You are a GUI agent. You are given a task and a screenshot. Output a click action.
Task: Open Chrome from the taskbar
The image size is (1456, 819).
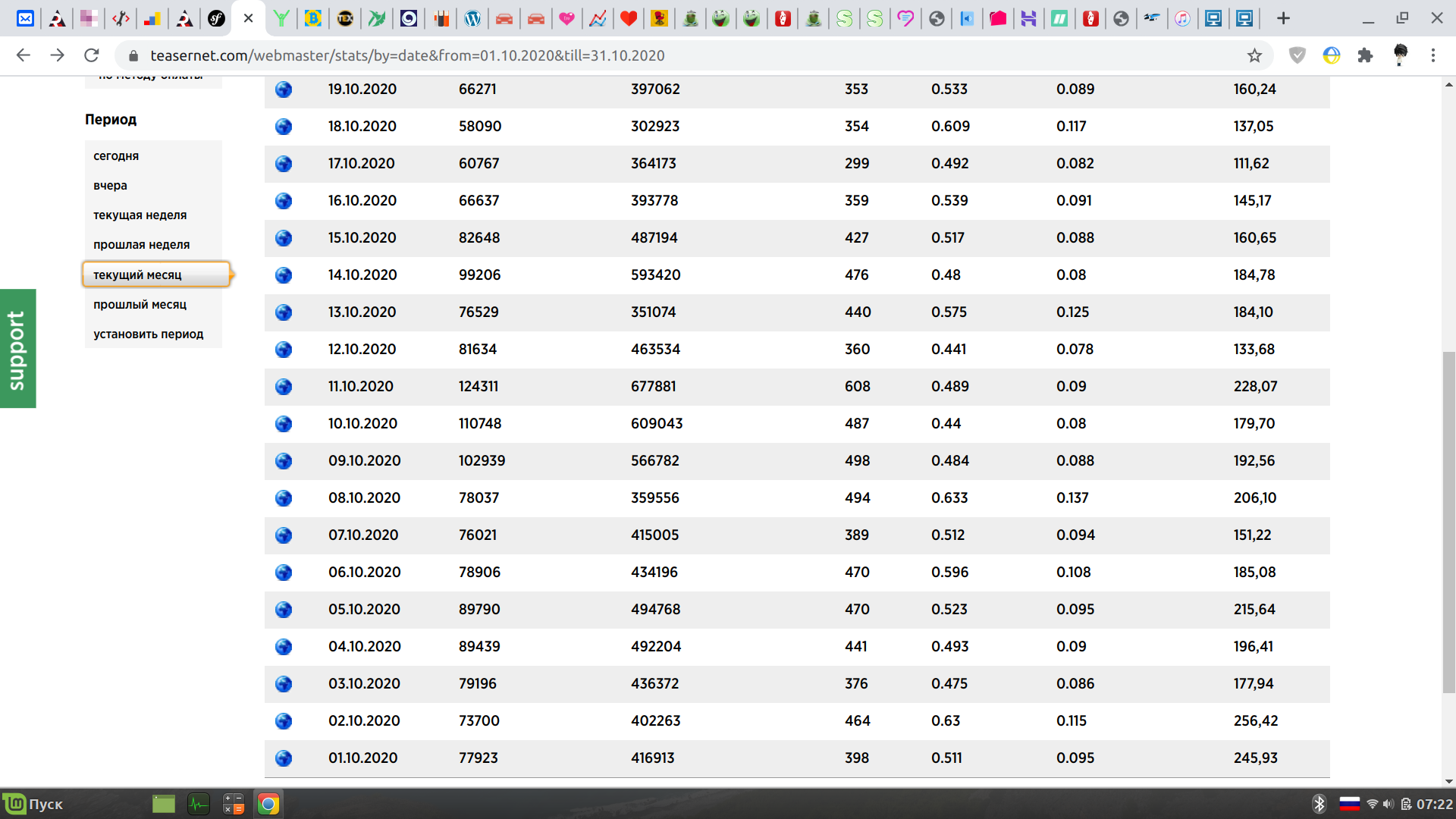pyautogui.click(x=268, y=804)
